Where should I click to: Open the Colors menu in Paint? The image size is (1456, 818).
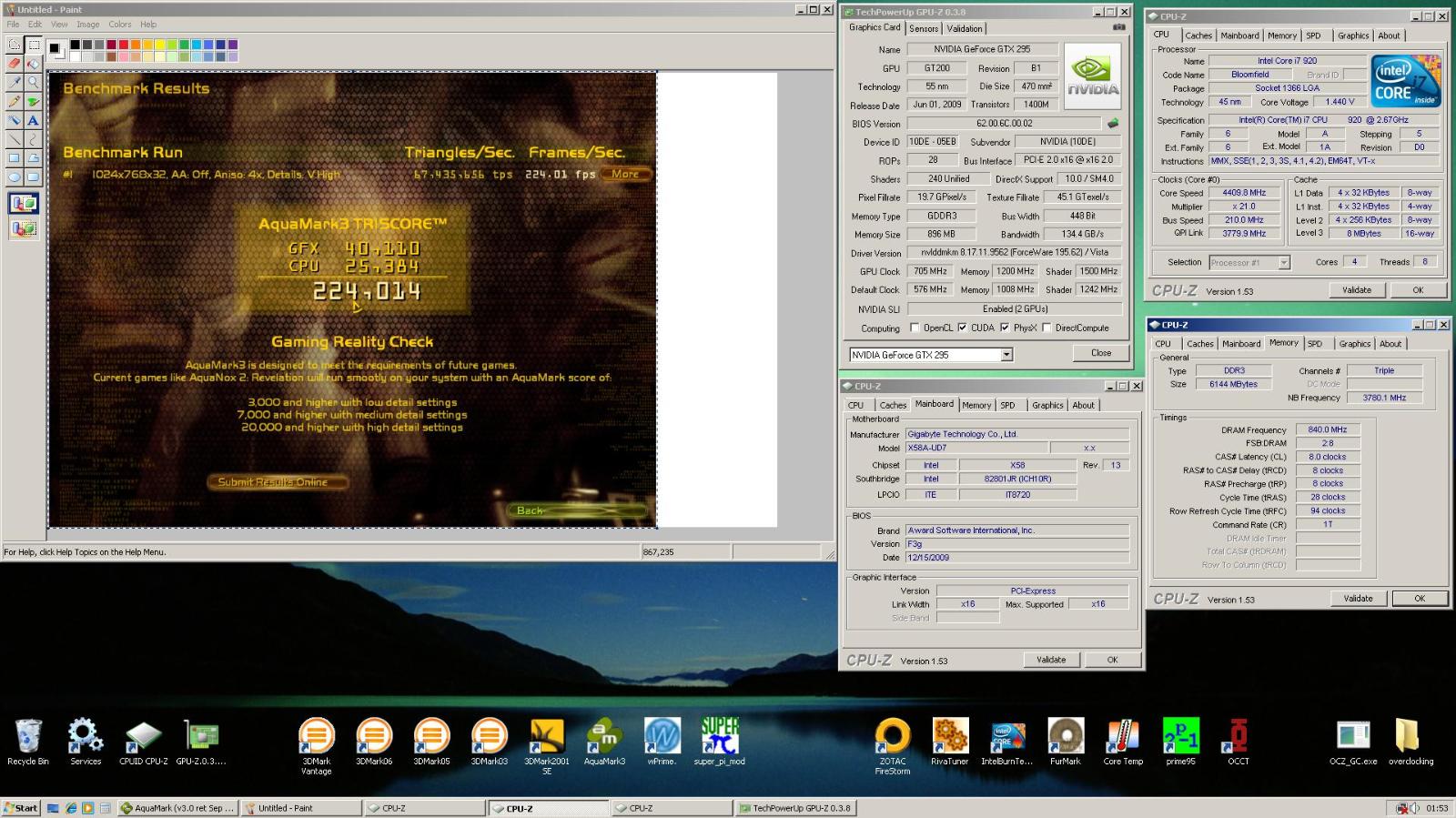(120, 25)
